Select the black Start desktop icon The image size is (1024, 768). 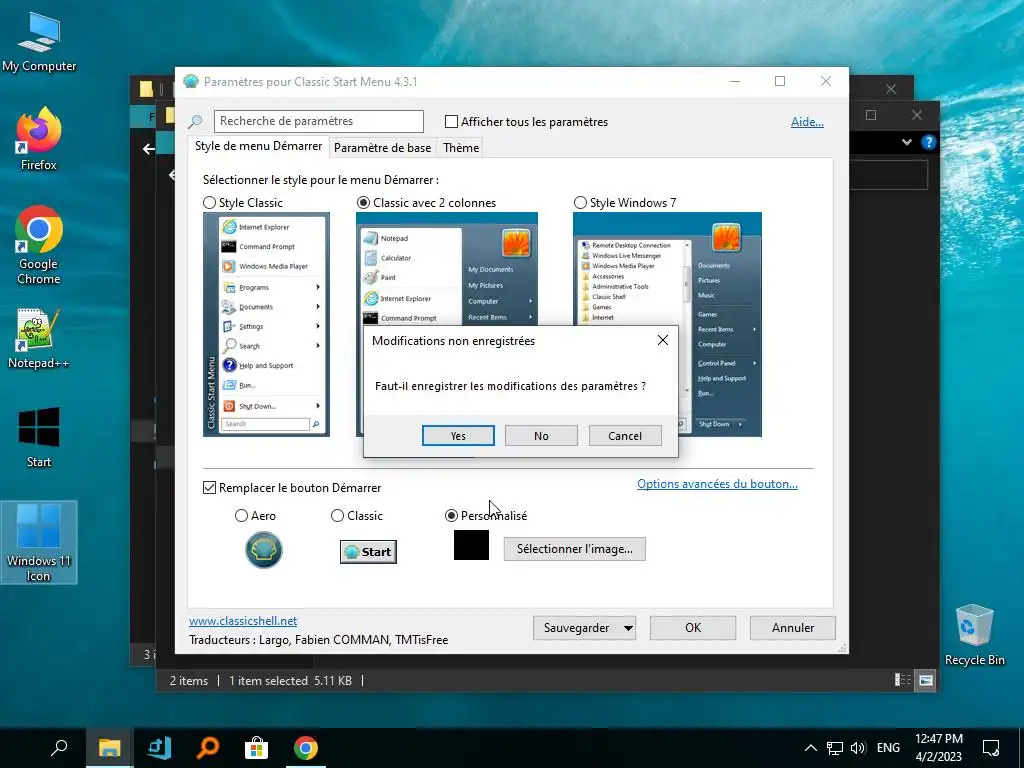tap(39, 437)
